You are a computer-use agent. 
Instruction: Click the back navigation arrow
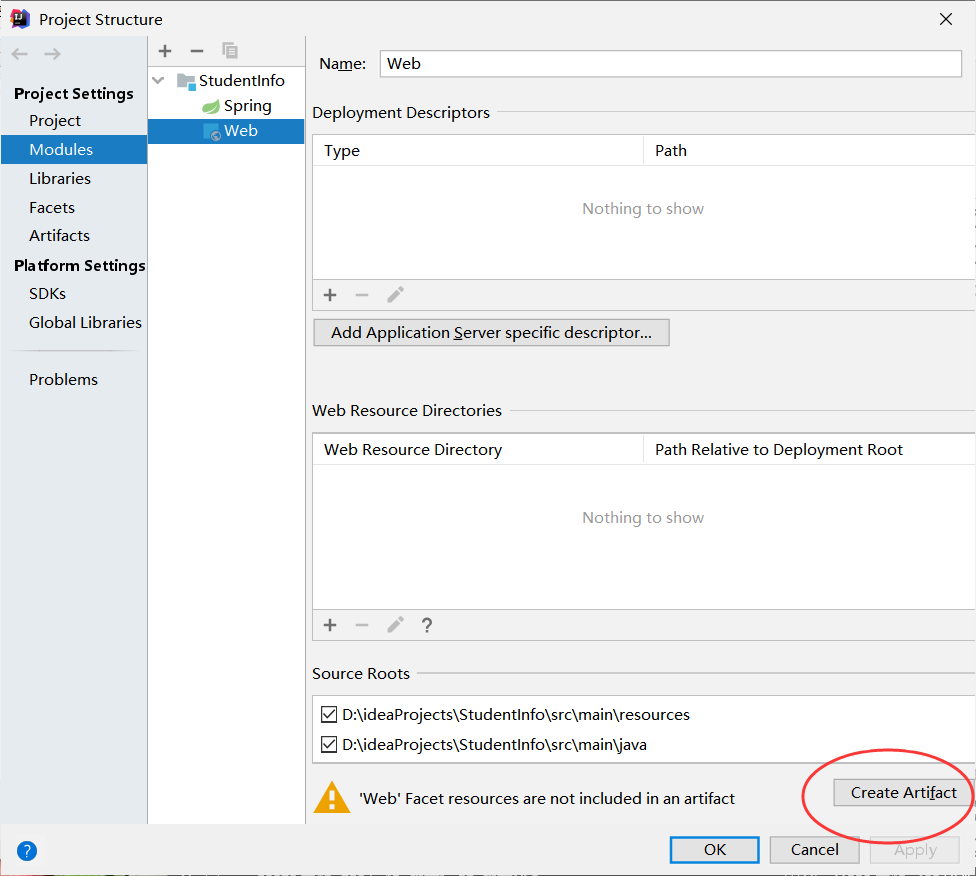click(20, 54)
